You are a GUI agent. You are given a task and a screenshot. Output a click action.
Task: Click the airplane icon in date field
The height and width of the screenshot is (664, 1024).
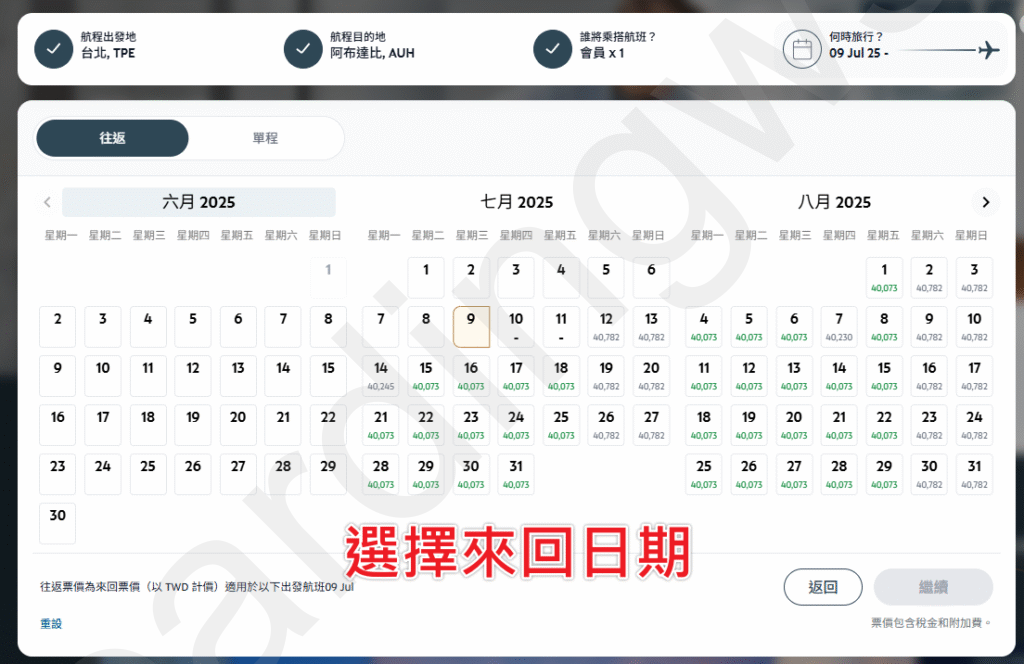[989, 50]
